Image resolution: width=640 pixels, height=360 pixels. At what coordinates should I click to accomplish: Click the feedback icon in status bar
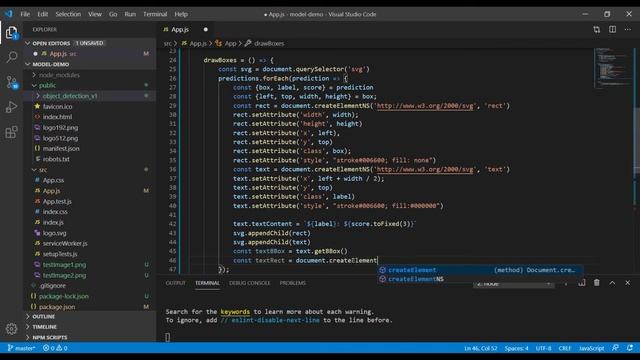(615, 348)
